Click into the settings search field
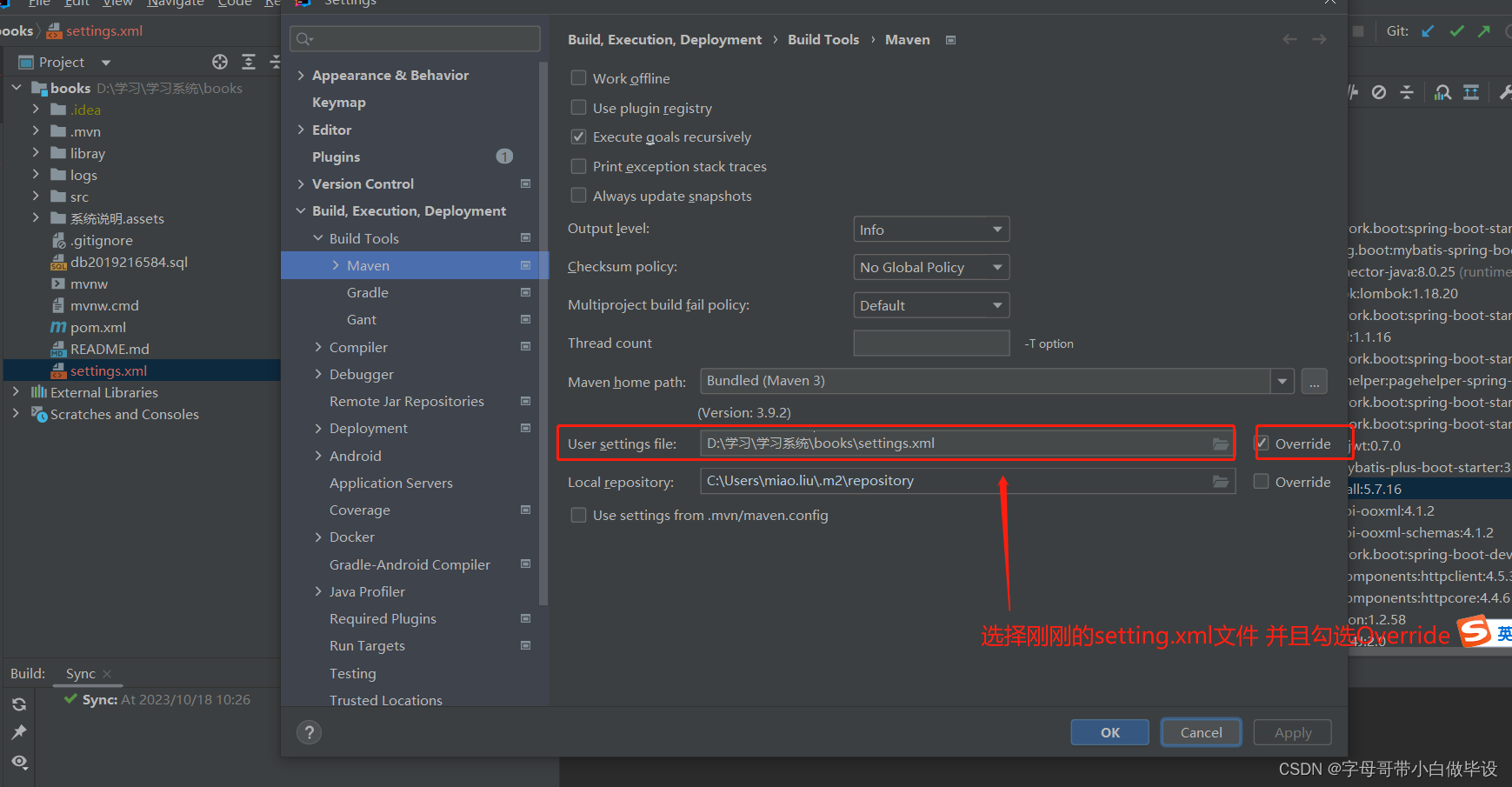Image resolution: width=1512 pixels, height=787 pixels. click(415, 38)
